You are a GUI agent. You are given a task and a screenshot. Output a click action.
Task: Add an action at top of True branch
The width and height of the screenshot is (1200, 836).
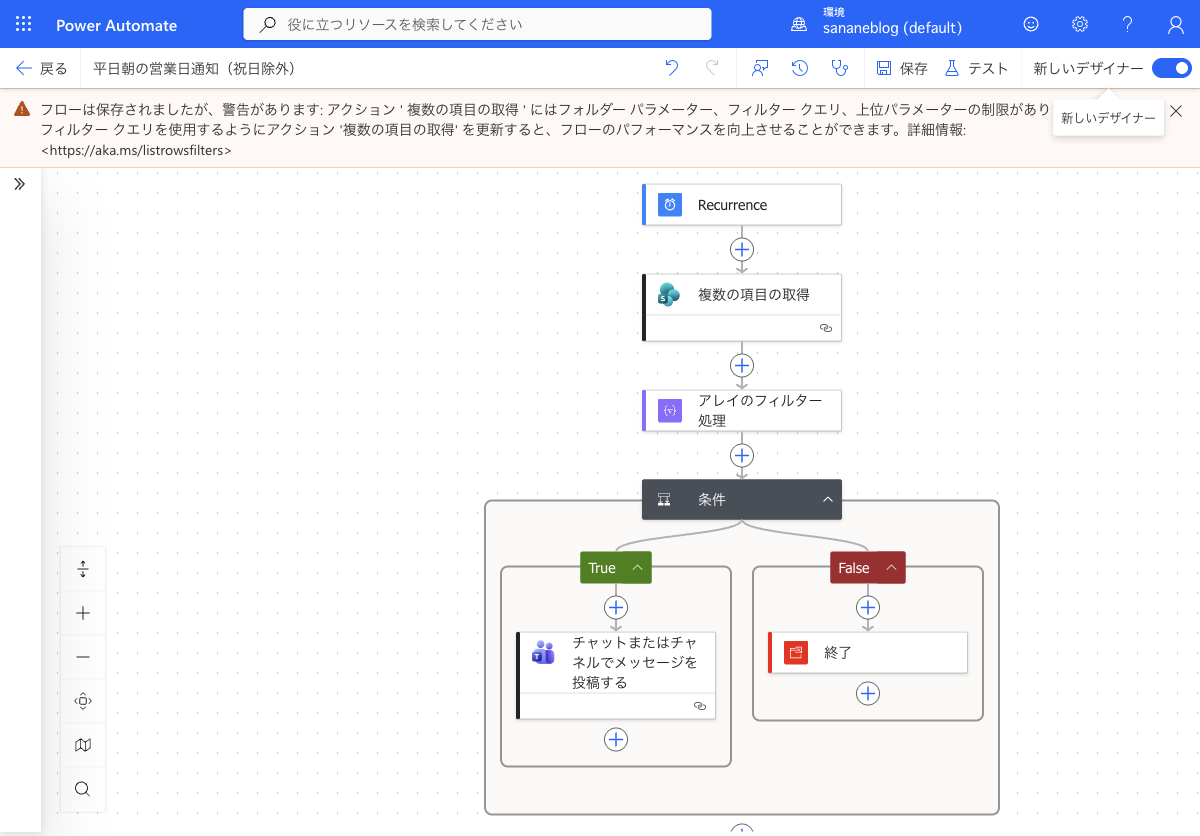click(x=616, y=607)
